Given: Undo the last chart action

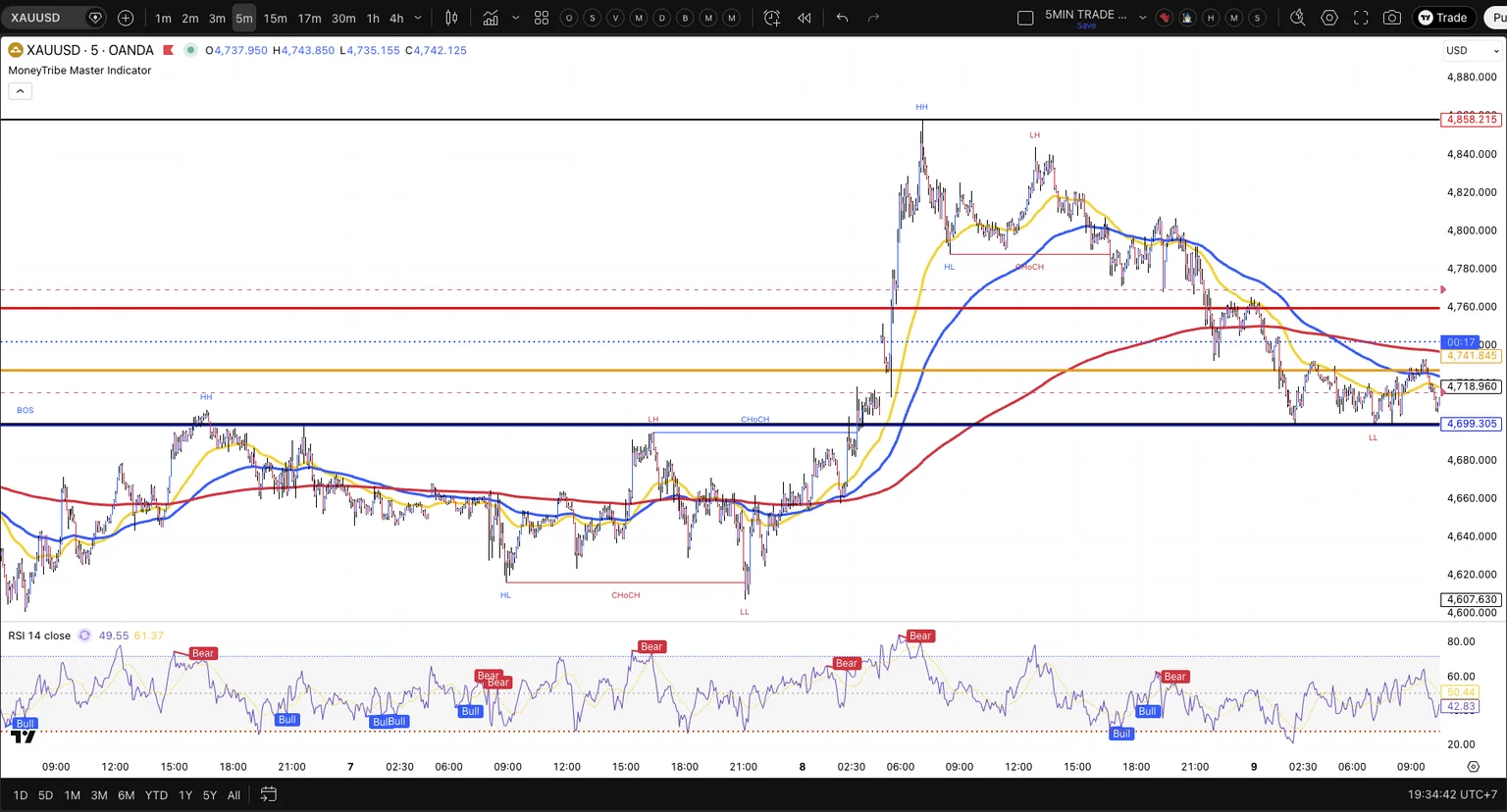Looking at the screenshot, I should coord(842,18).
